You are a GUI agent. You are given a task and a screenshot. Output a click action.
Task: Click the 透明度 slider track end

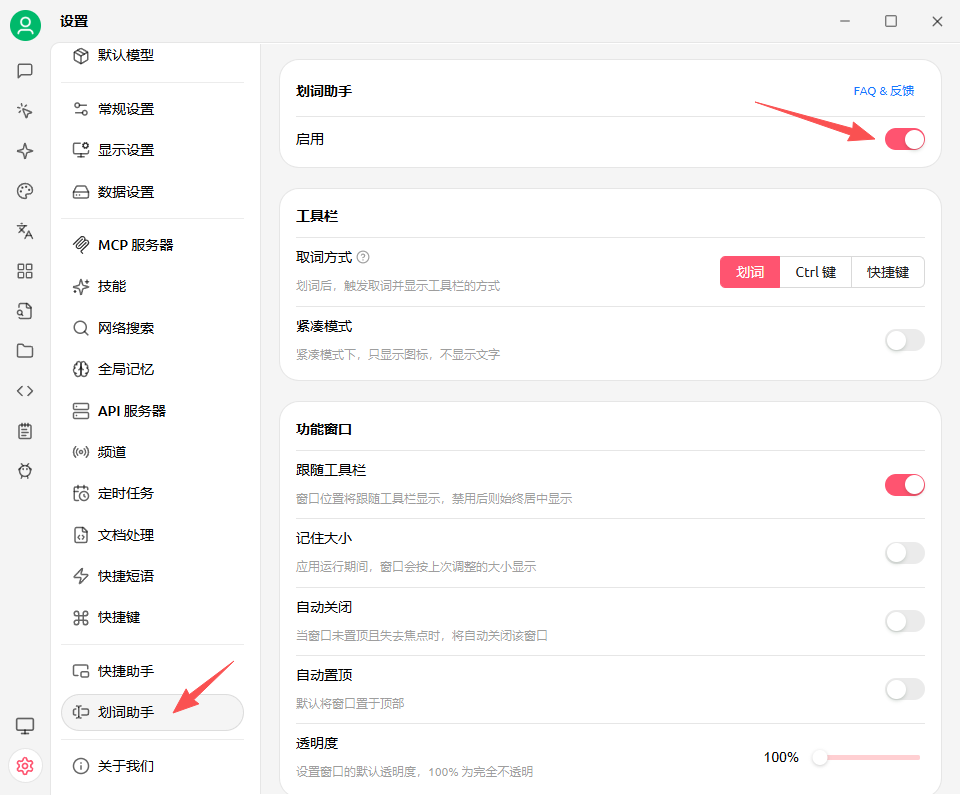coord(918,758)
